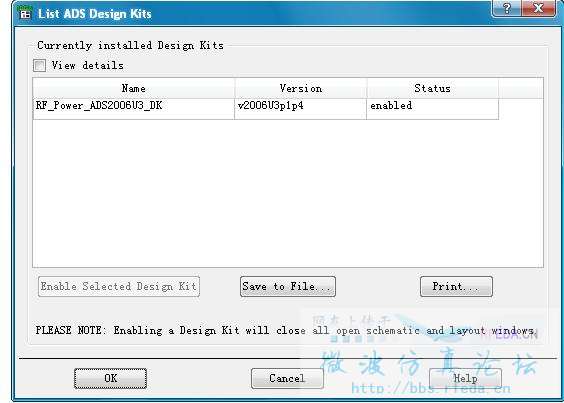
Task: Sort by the Status column header
Action: click(432, 88)
